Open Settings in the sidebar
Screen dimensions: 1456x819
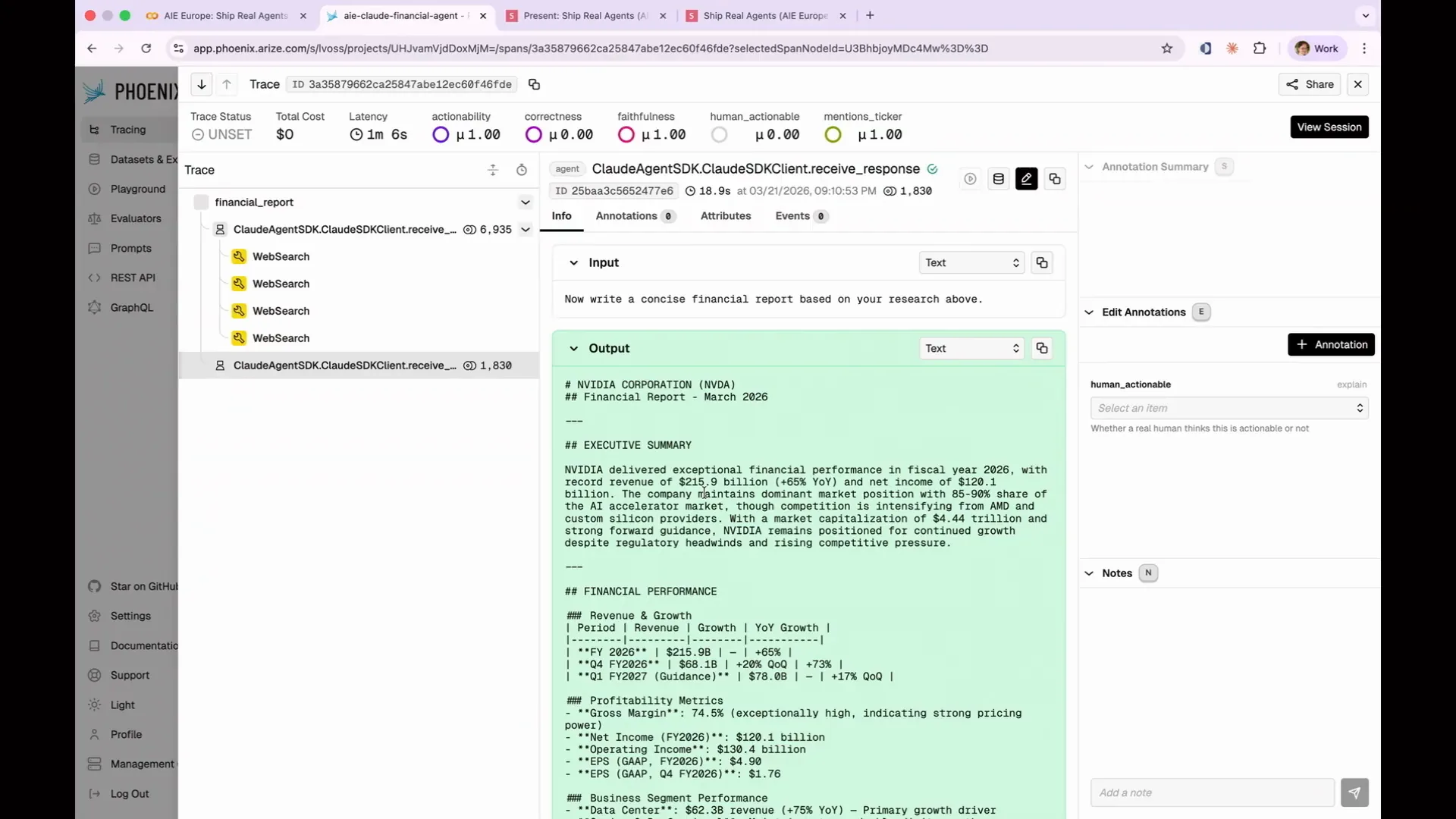coord(130,617)
